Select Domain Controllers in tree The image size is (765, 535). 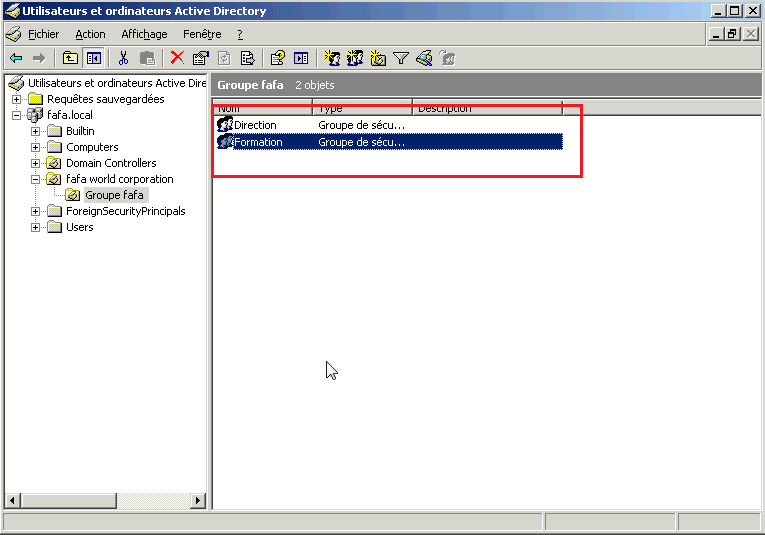[x=111, y=163]
